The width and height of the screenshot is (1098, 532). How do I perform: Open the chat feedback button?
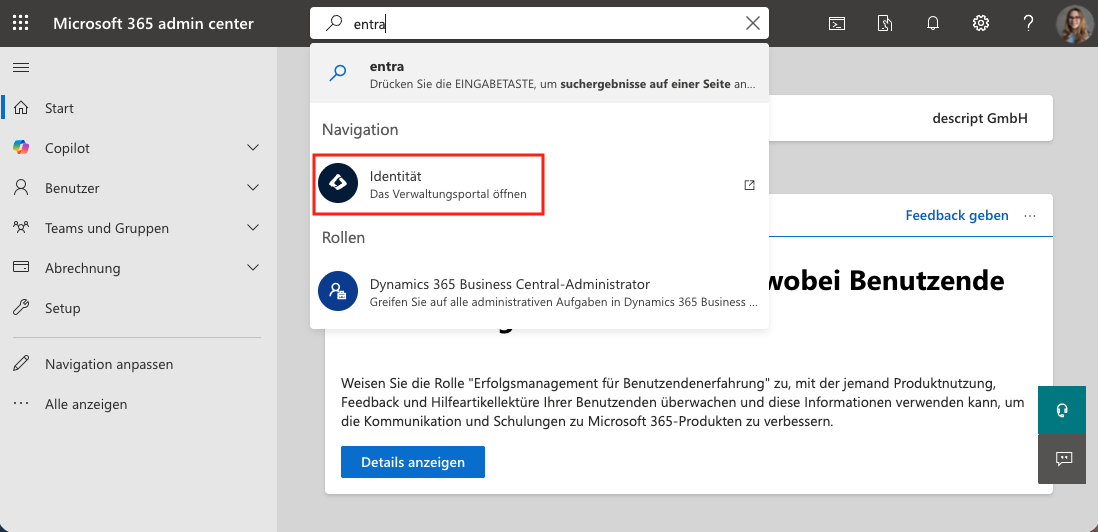click(1062, 459)
